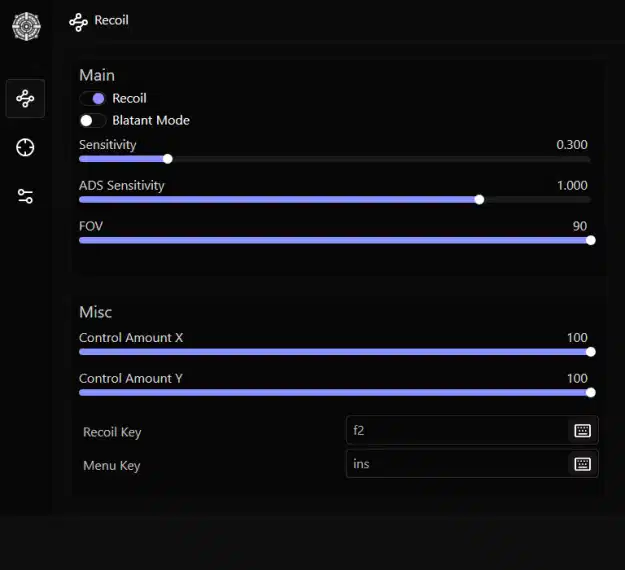Click the Main section heading
The image size is (625, 570).
[97, 75]
